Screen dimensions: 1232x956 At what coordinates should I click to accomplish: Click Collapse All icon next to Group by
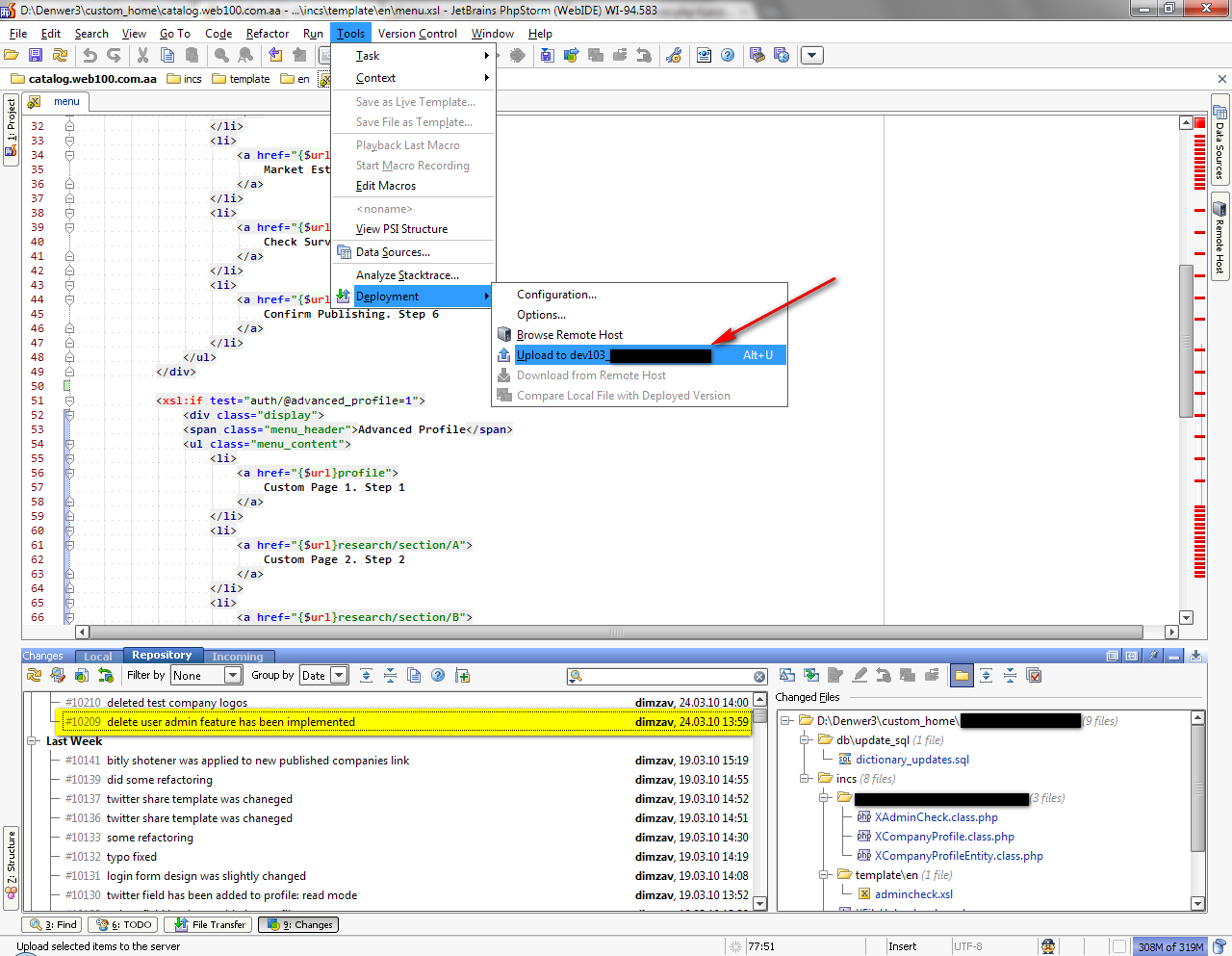390,676
